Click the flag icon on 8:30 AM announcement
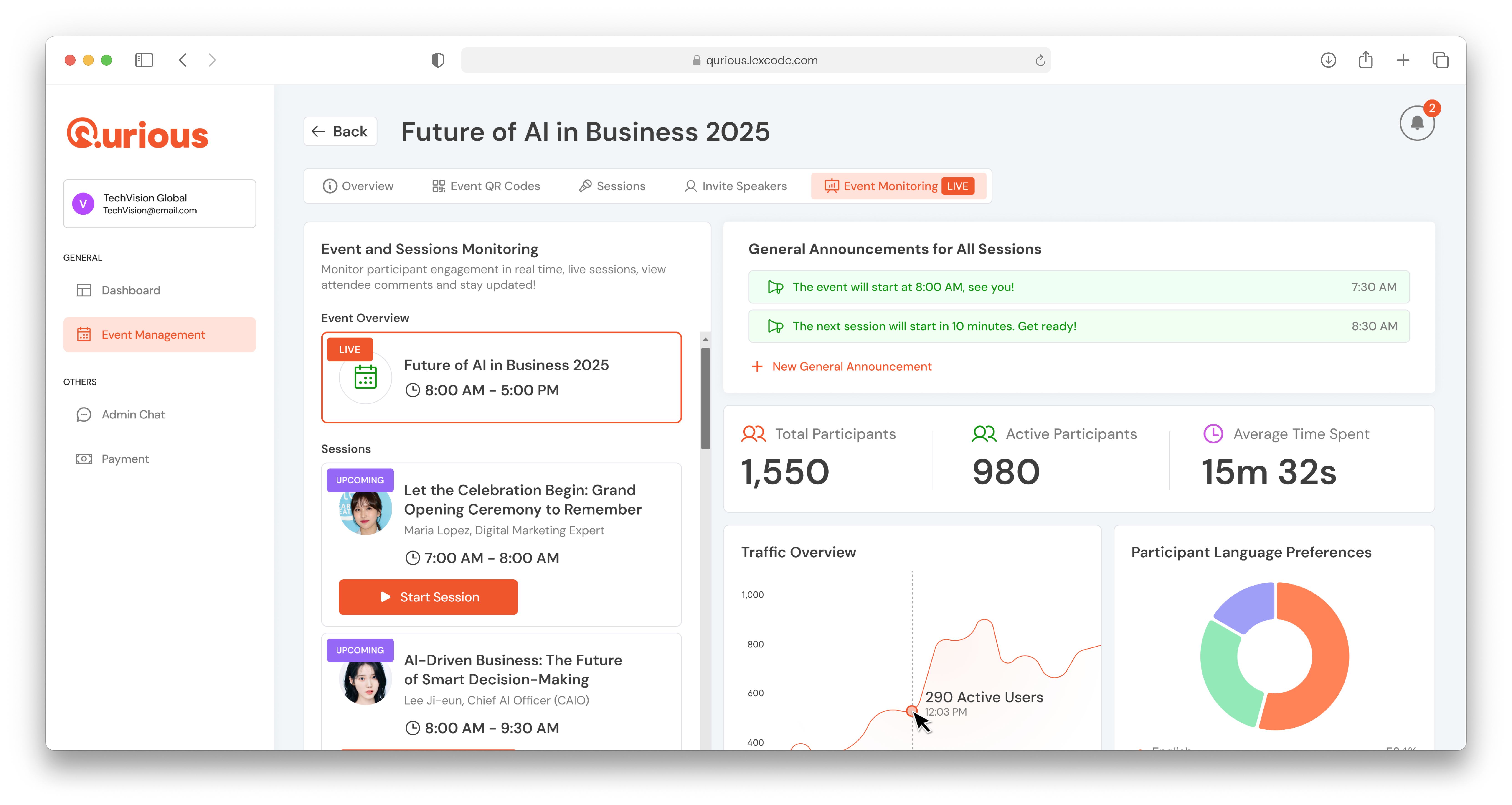The image size is (1512, 805). 775,326
